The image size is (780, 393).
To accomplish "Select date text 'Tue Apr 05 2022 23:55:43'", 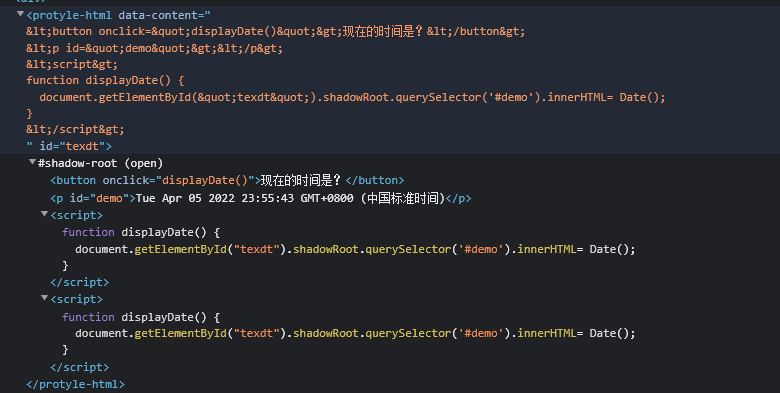I will 215,198.
